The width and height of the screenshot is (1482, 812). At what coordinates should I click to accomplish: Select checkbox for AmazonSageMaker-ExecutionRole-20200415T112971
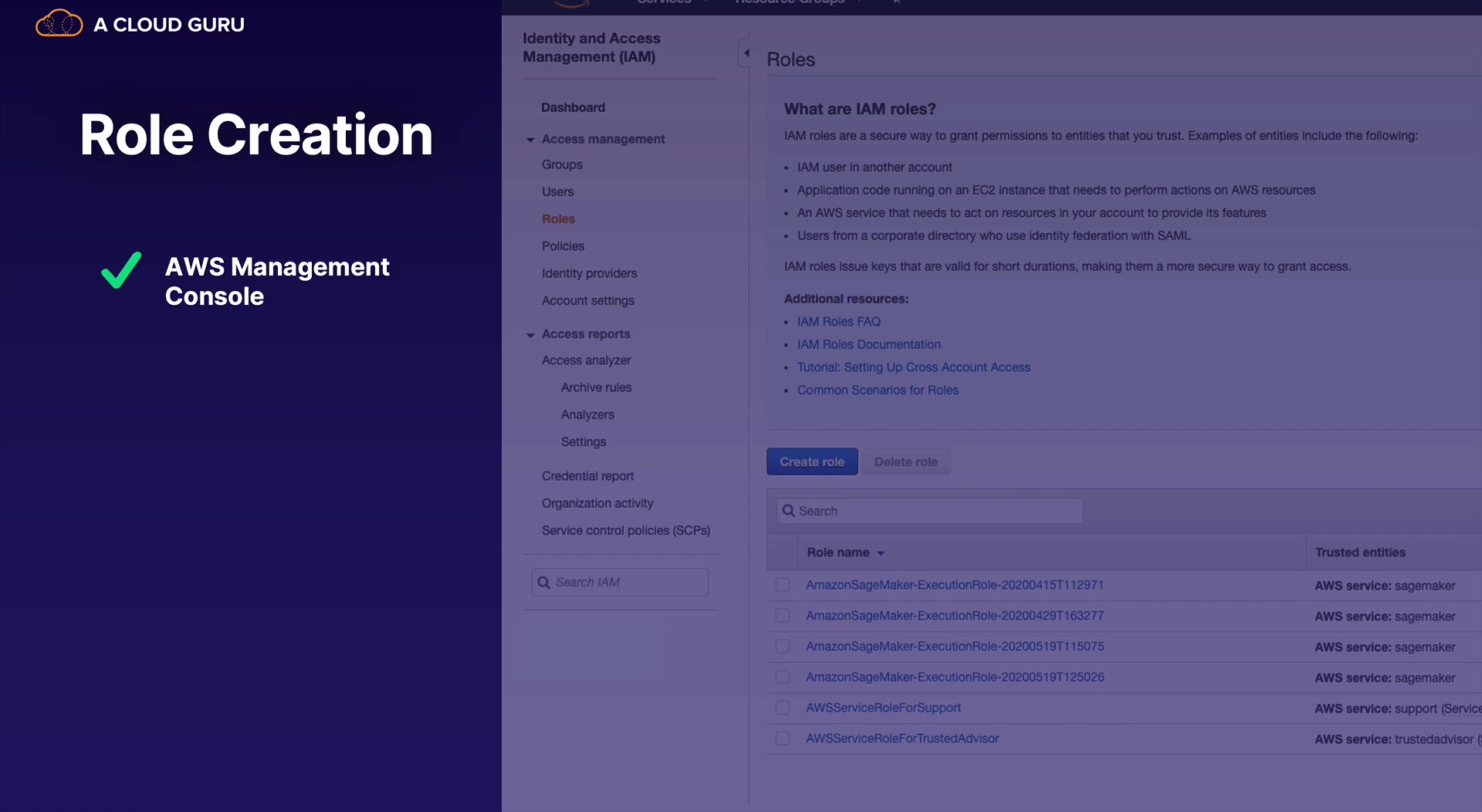tap(782, 585)
